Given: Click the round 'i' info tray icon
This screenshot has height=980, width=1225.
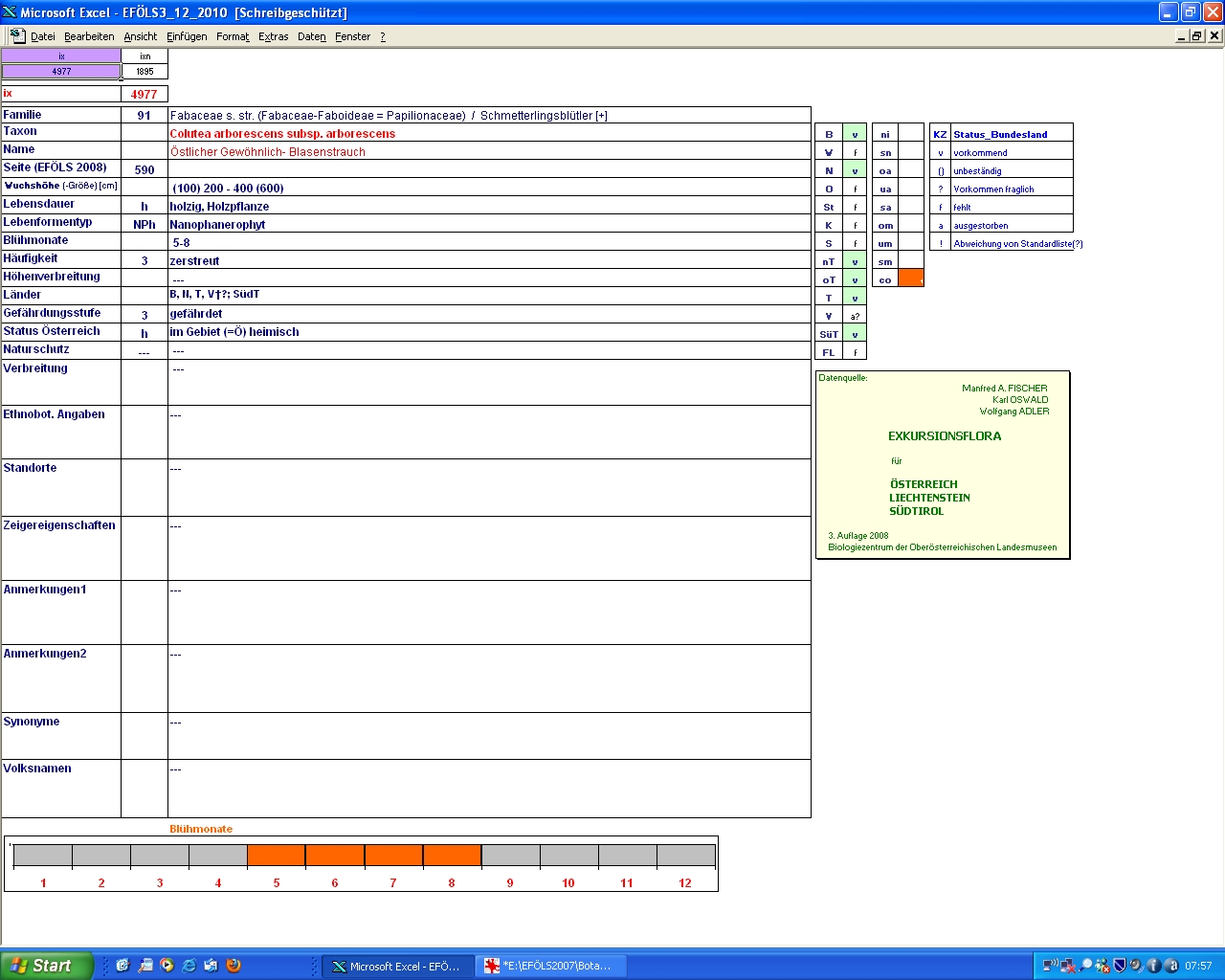Looking at the screenshot, I should pyautogui.click(x=1153, y=966).
